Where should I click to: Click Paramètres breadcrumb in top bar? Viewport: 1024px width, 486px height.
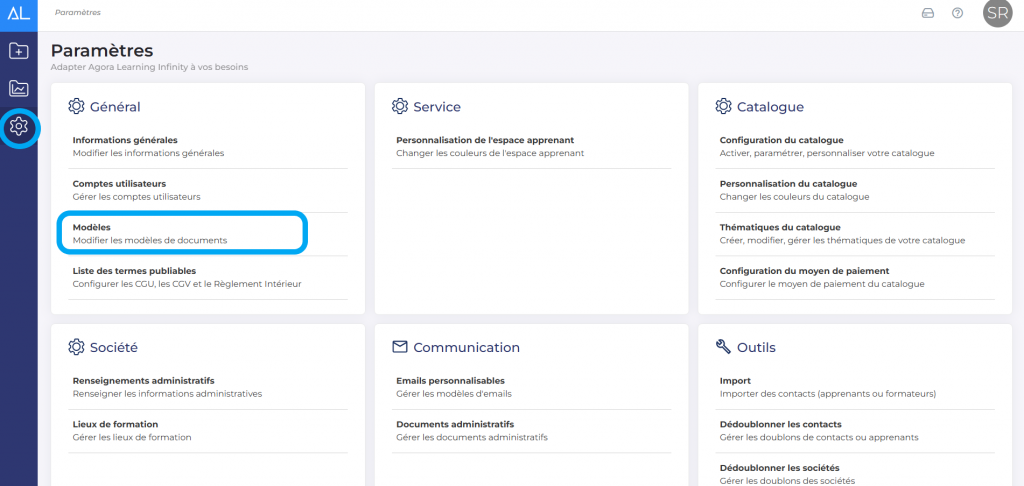click(x=78, y=13)
